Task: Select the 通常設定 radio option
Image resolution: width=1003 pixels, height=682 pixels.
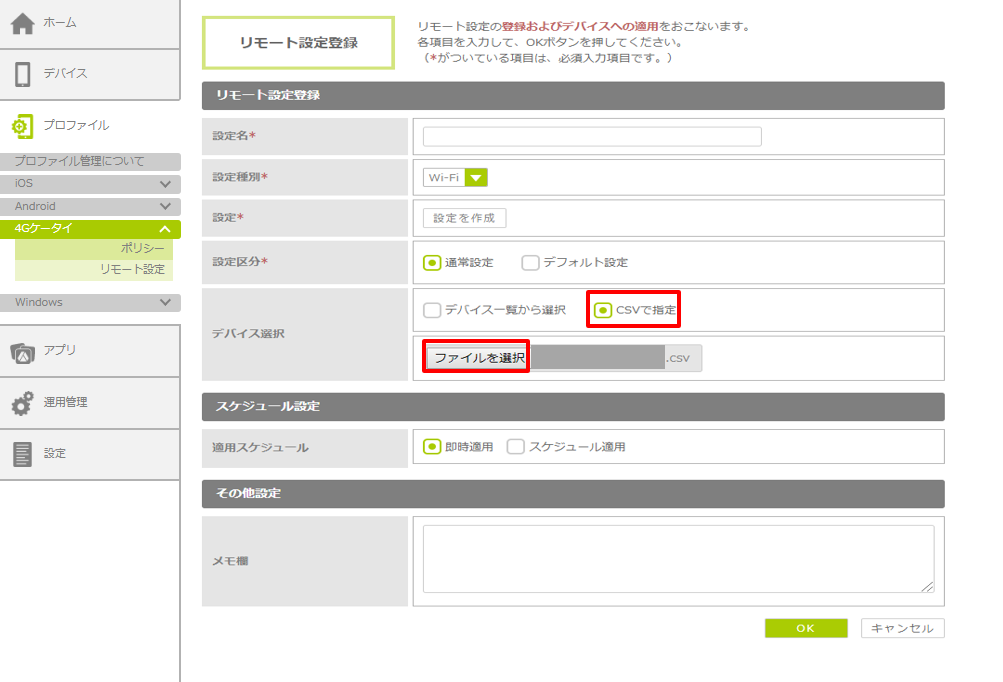Action: (x=432, y=263)
